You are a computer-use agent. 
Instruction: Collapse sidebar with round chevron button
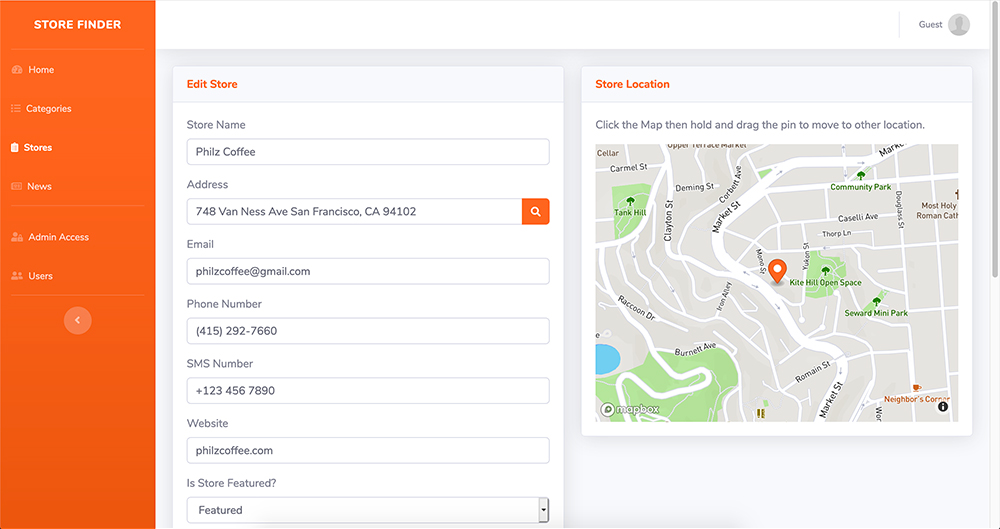[x=78, y=320]
